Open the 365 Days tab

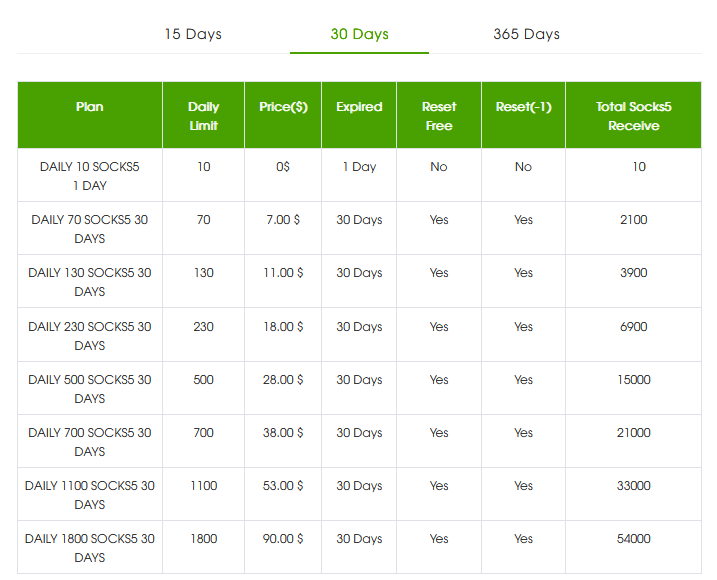point(526,34)
